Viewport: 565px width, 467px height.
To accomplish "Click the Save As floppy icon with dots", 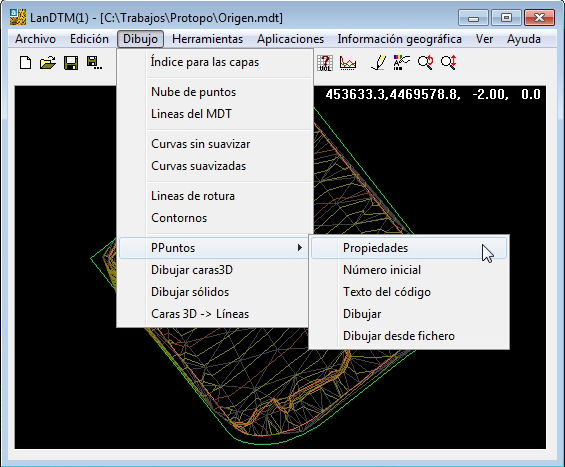I will [x=94, y=63].
